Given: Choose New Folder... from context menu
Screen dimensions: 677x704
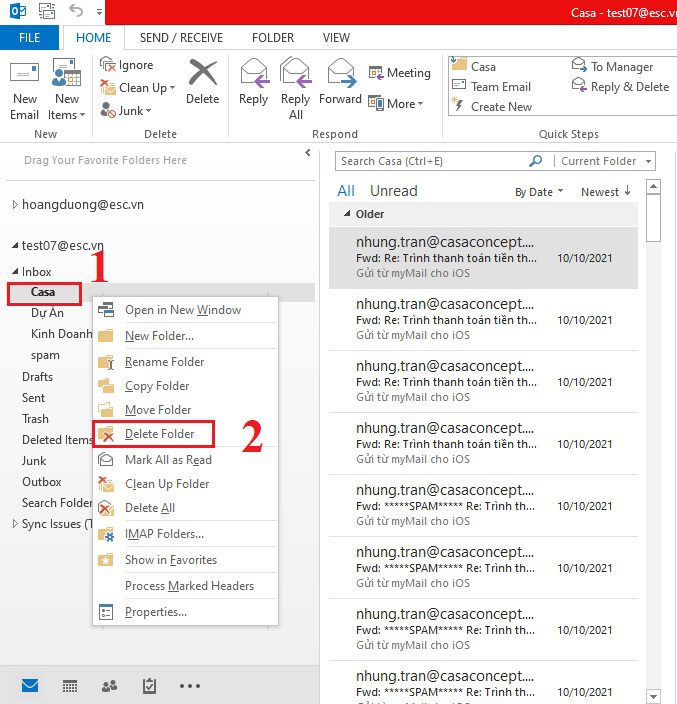Looking at the screenshot, I should pyautogui.click(x=185, y=336).
